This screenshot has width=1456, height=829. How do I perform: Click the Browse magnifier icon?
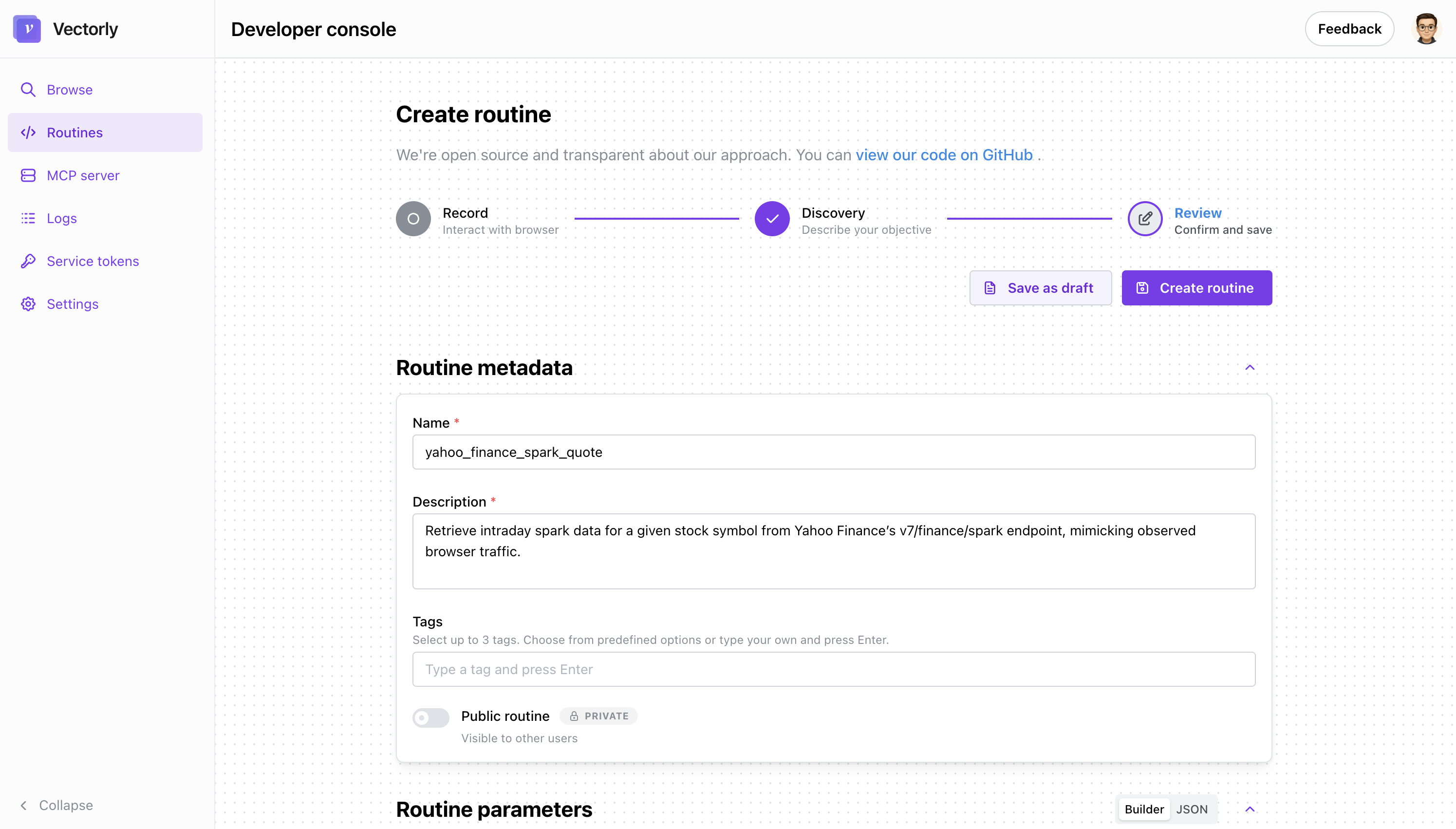[28, 90]
